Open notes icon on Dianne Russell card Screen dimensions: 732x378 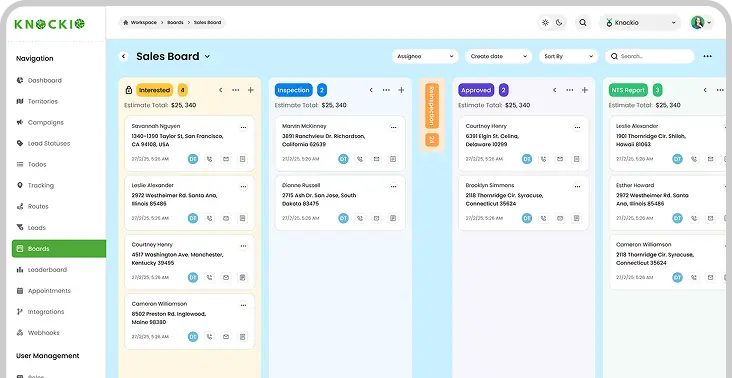(393, 218)
